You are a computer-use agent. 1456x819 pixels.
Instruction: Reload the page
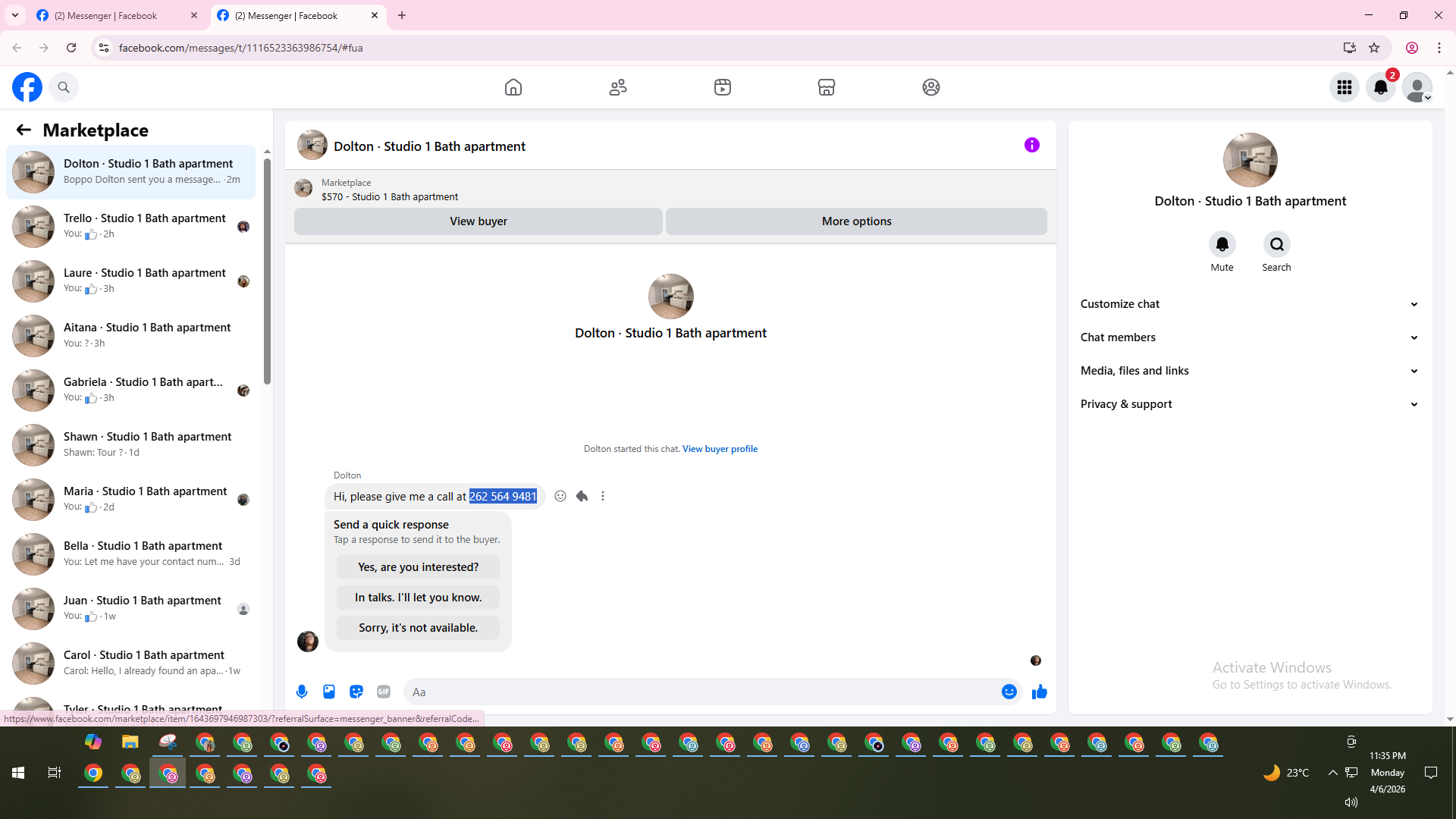[x=71, y=48]
